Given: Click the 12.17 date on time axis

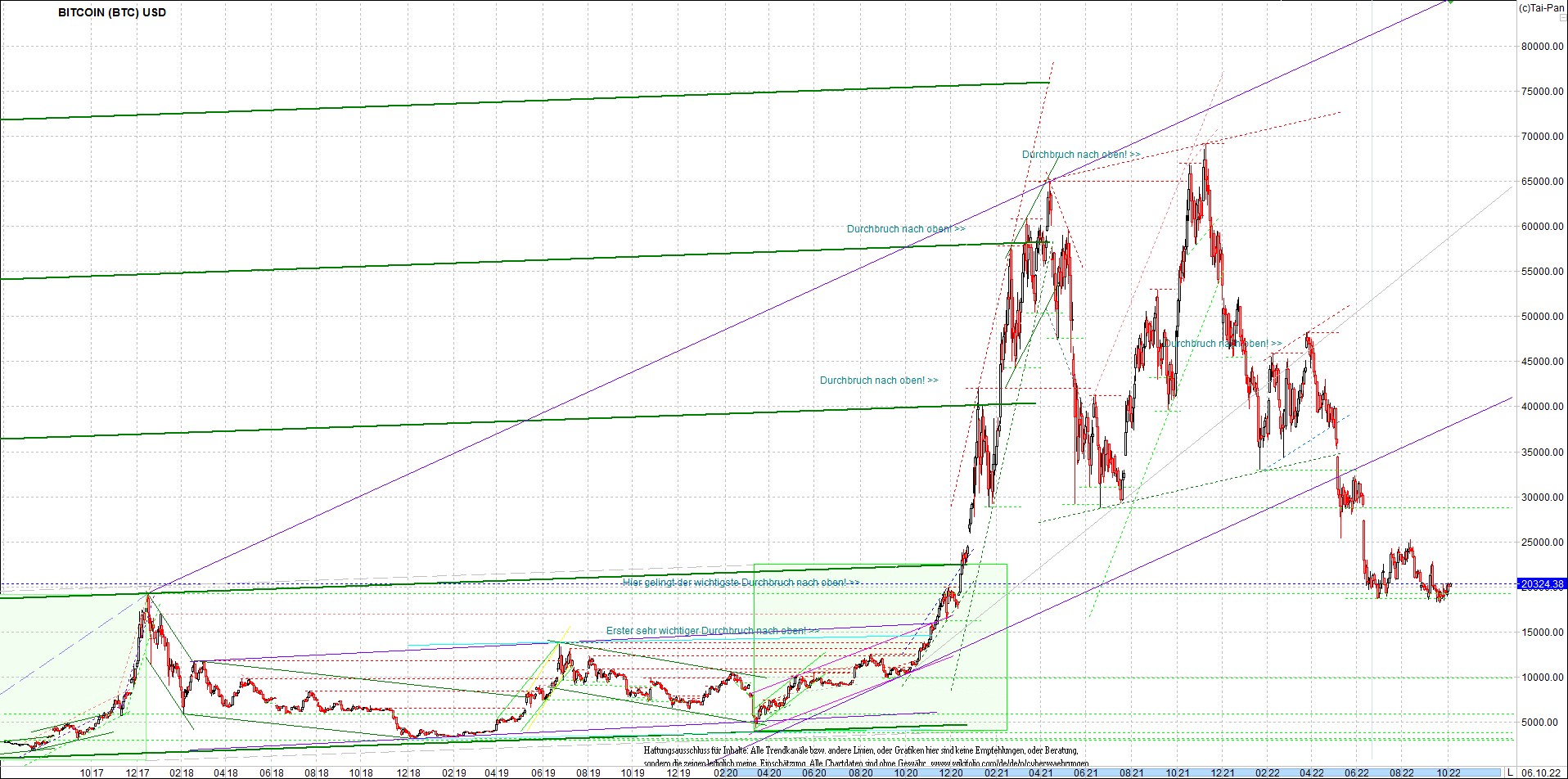Looking at the screenshot, I should [137, 773].
